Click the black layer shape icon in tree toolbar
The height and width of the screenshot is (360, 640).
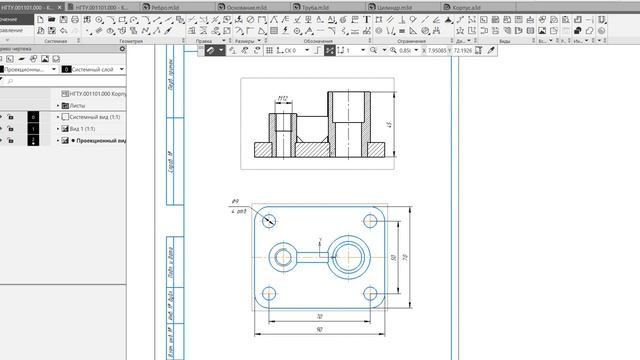click(22, 59)
